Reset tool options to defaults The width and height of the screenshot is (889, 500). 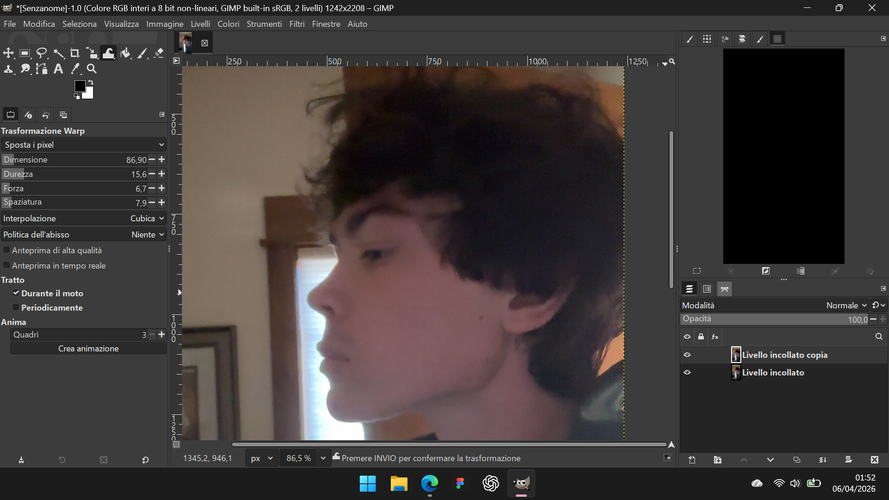click(x=145, y=460)
